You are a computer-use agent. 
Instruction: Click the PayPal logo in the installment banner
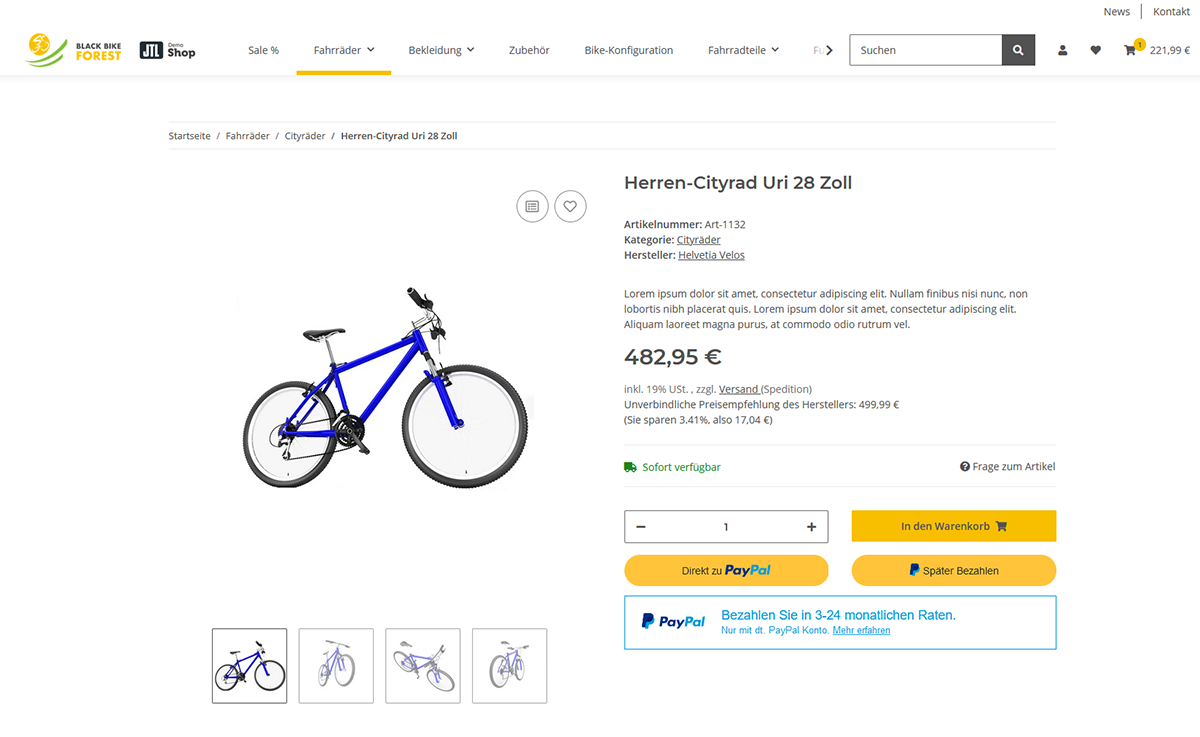672,620
